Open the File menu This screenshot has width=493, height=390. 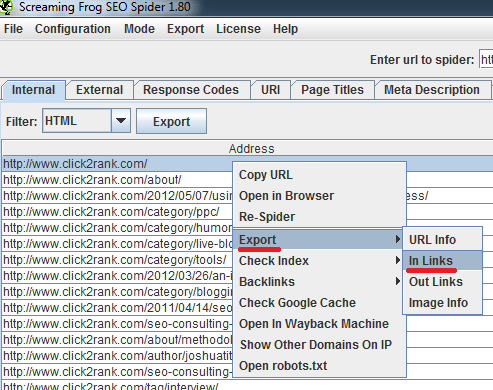(x=13, y=29)
